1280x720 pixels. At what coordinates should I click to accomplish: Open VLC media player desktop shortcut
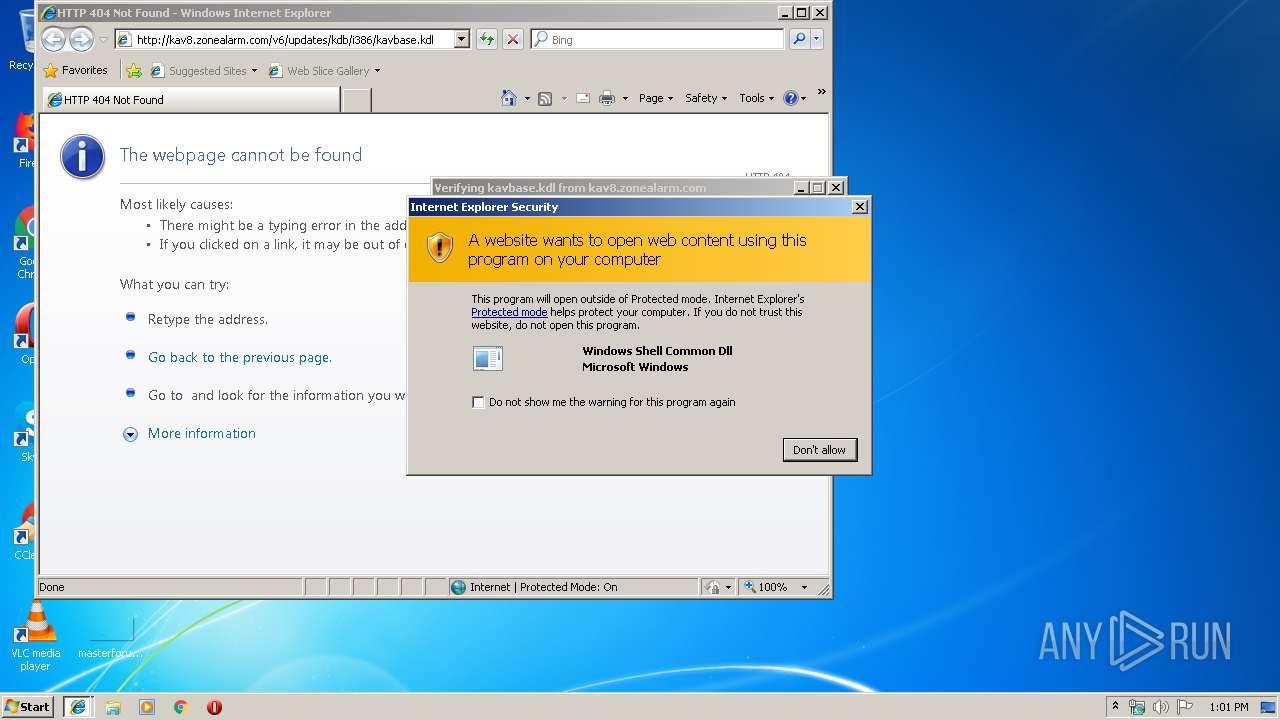[35, 638]
